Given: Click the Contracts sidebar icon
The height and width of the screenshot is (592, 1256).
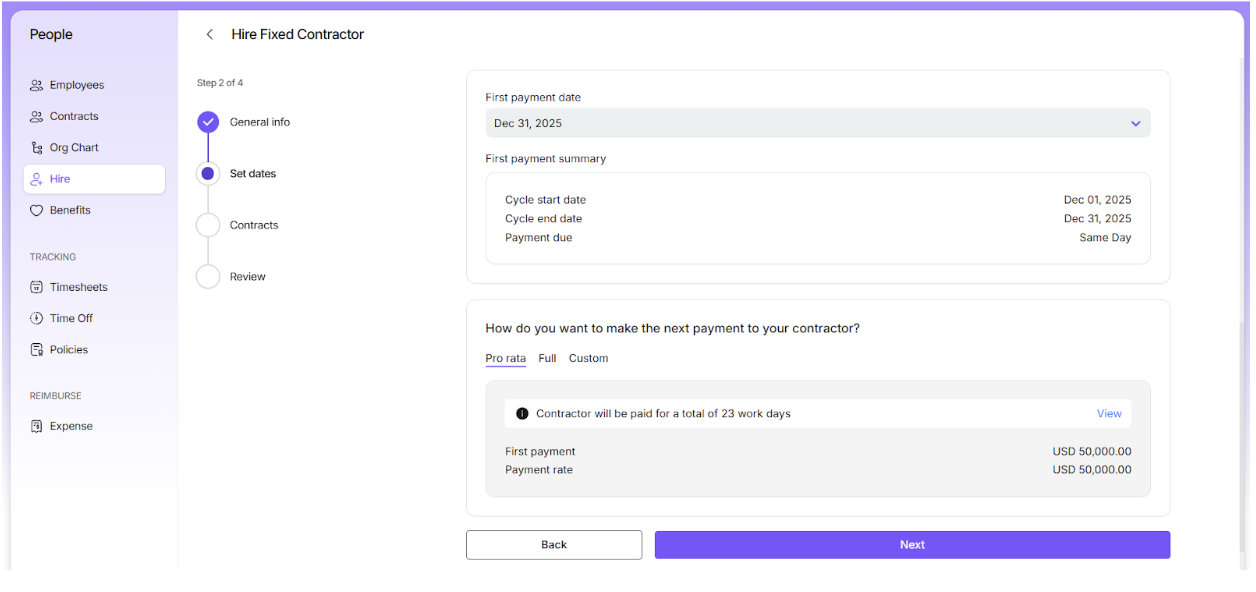Looking at the screenshot, I should point(37,117).
